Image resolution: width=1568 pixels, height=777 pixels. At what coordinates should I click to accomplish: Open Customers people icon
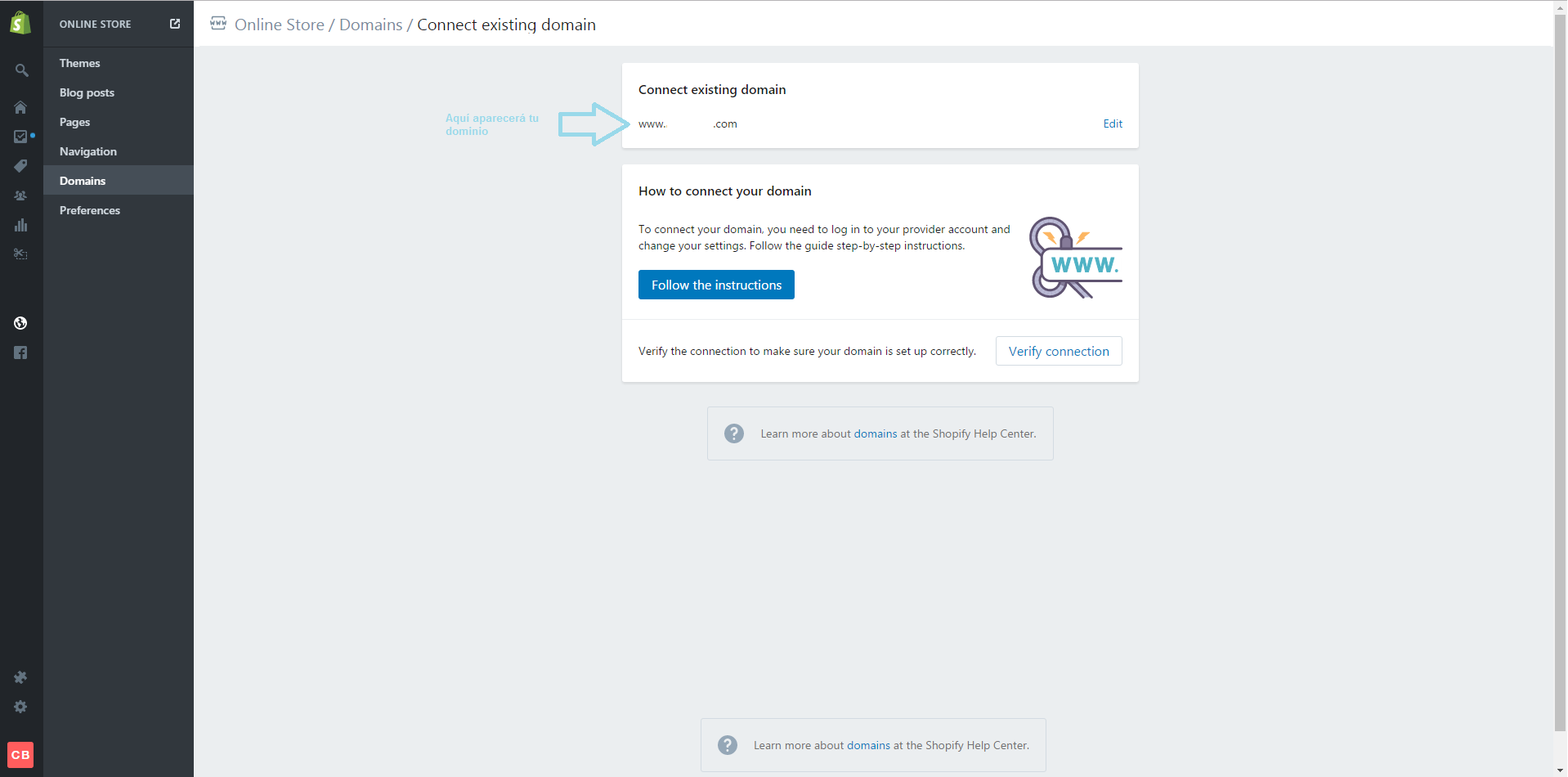[20, 195]
